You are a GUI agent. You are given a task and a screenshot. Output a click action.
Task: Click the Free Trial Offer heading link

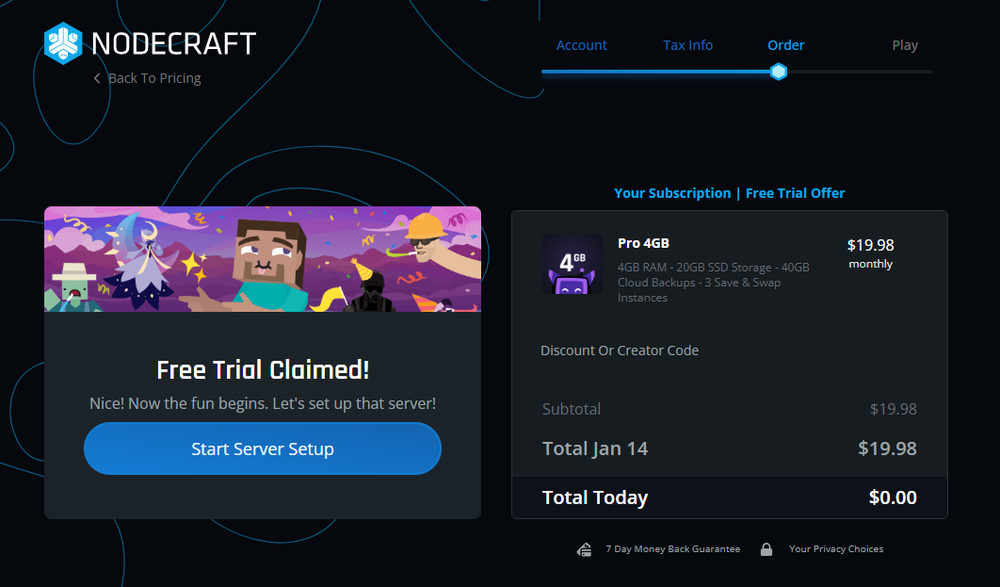[x=795, y=192]
